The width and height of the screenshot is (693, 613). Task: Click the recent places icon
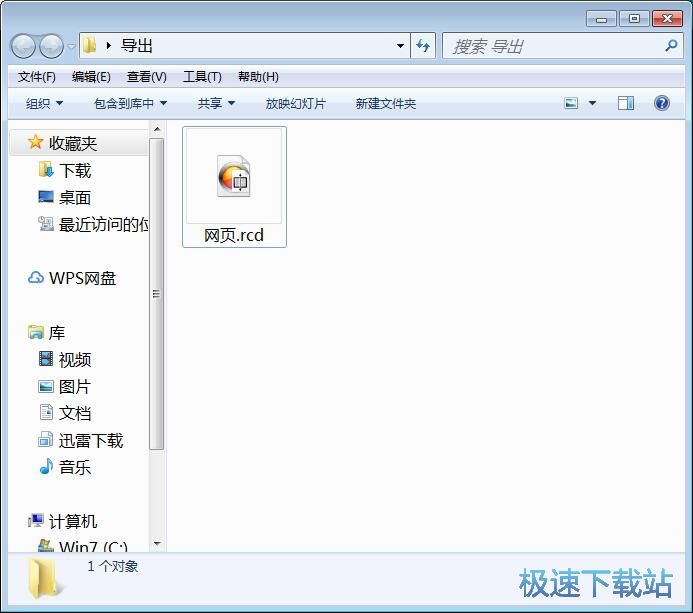(x=46, y=224)
